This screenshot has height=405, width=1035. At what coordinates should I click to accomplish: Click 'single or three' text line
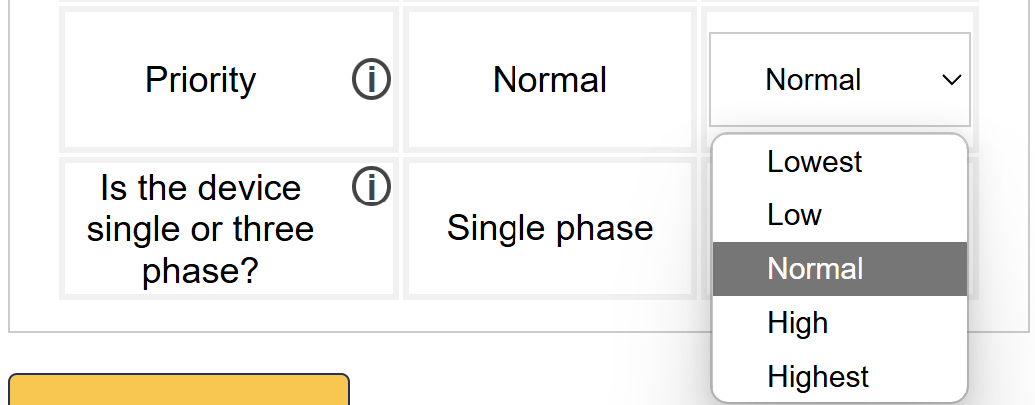coord(200,229)
